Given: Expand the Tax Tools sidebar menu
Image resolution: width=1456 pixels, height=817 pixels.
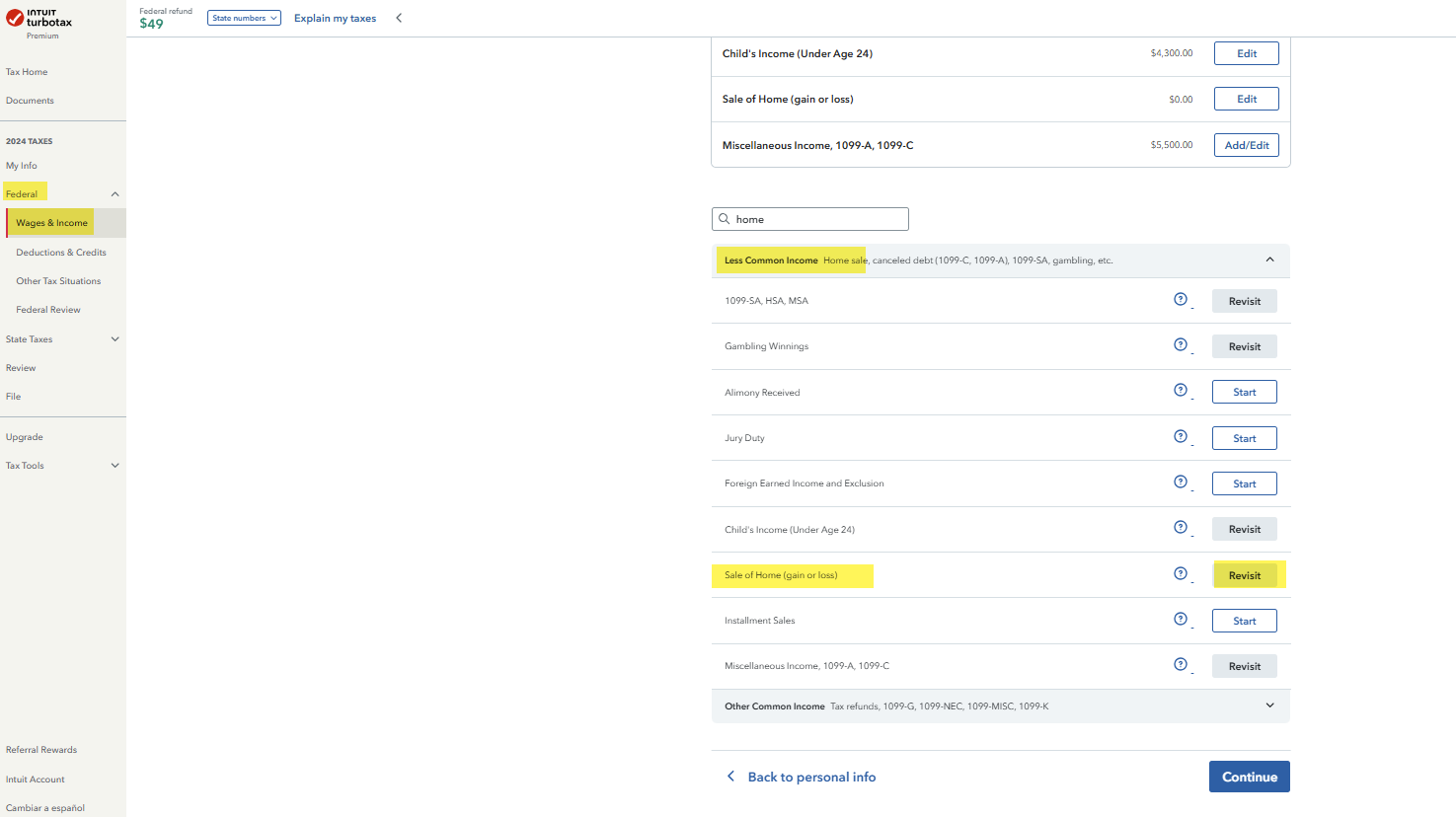Looking at the screenshot, I should [115, 466].
